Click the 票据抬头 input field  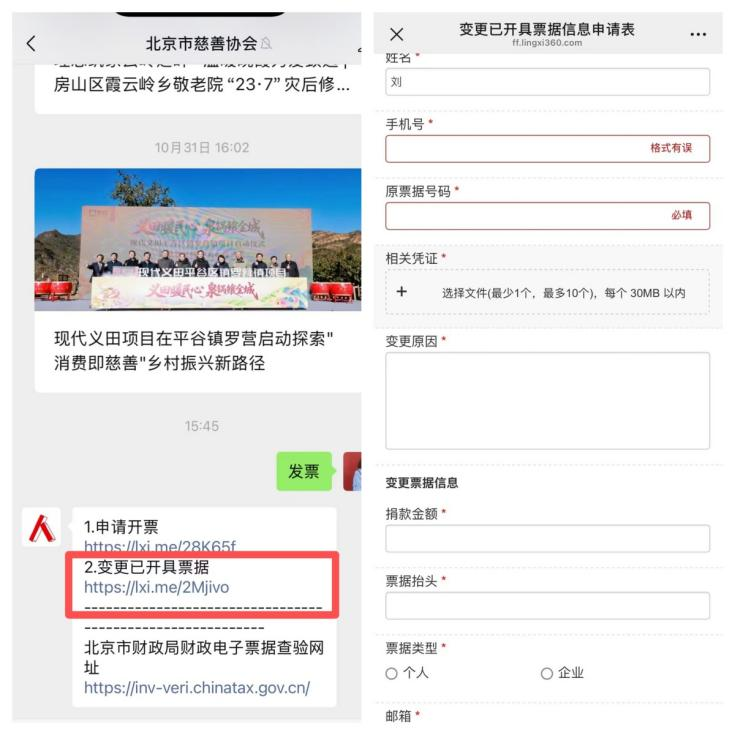[548, 606]
